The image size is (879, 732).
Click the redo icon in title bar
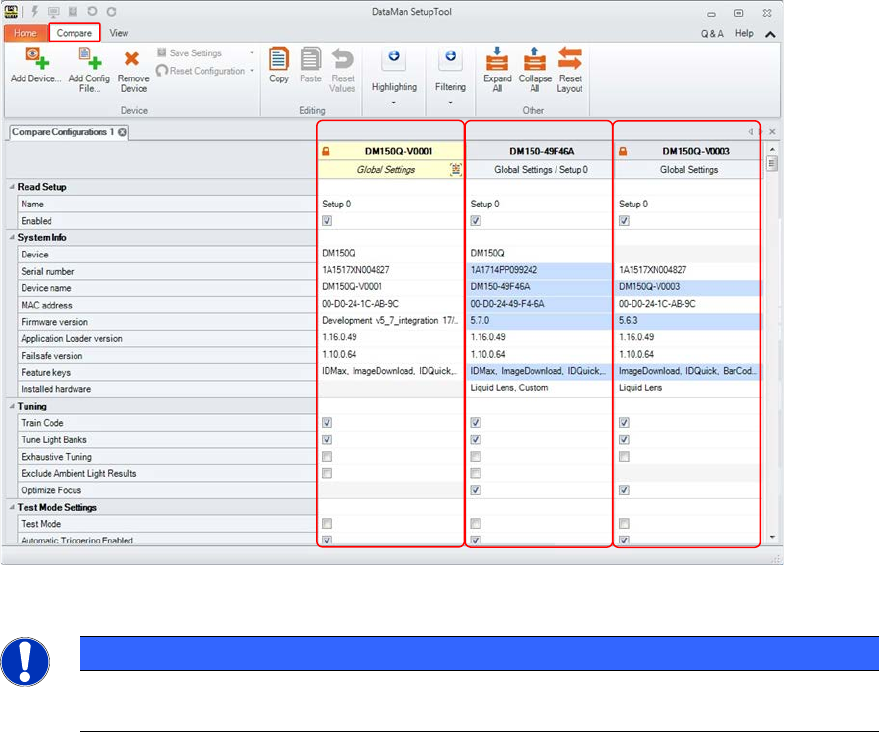pyautogui.click(x=112, y=11)
